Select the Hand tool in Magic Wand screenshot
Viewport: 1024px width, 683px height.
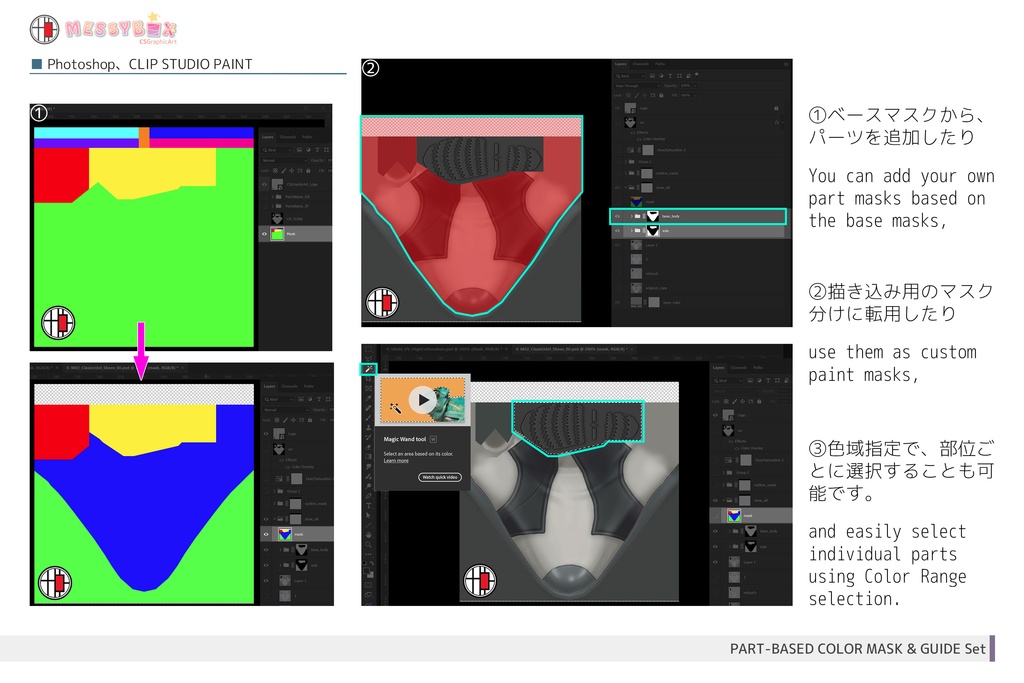click(368, 535)
